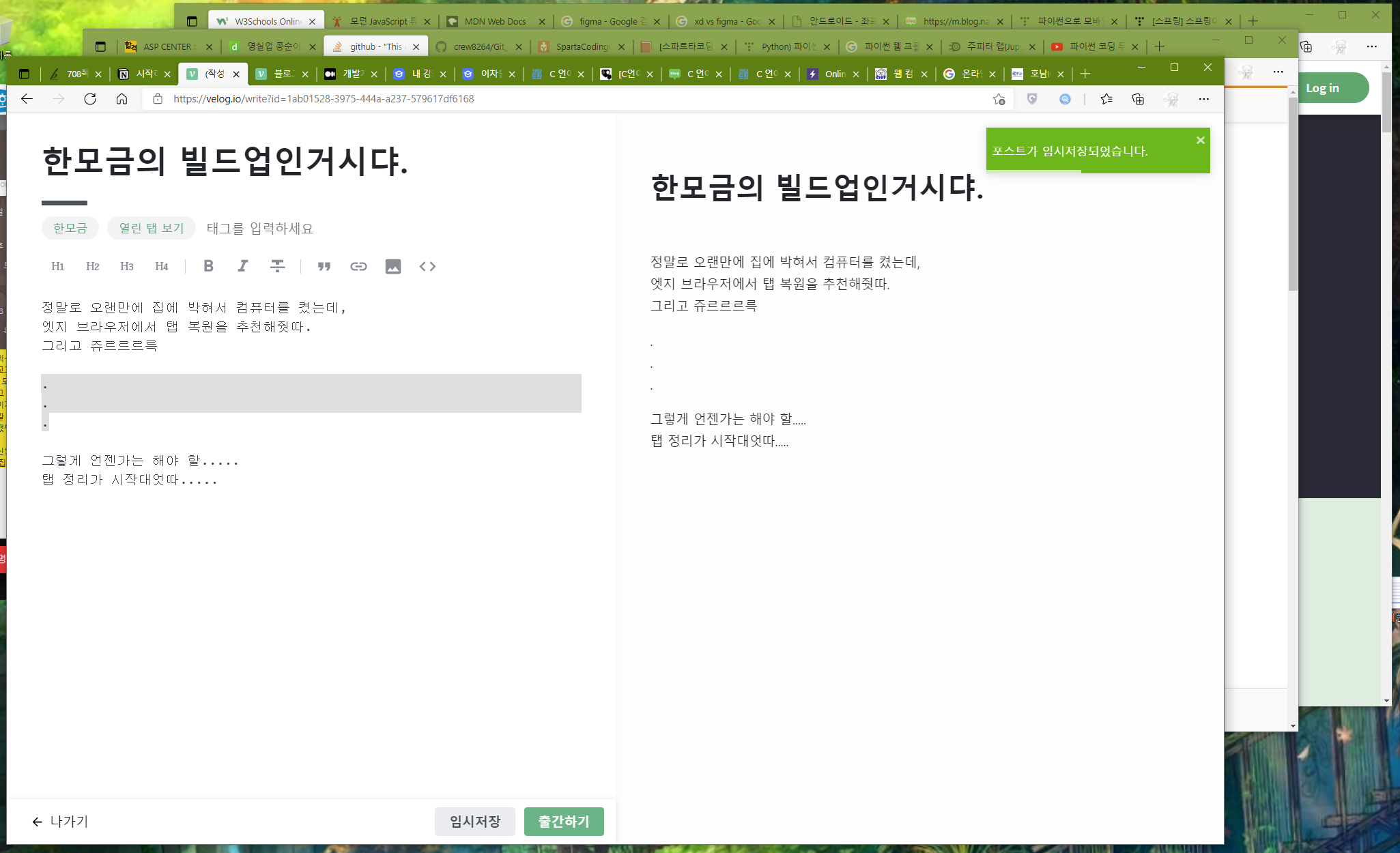The height and width of the screenshot is (853, 1400).
Task: Click the scrollbar of the middle browser window
Action: 1293,194
